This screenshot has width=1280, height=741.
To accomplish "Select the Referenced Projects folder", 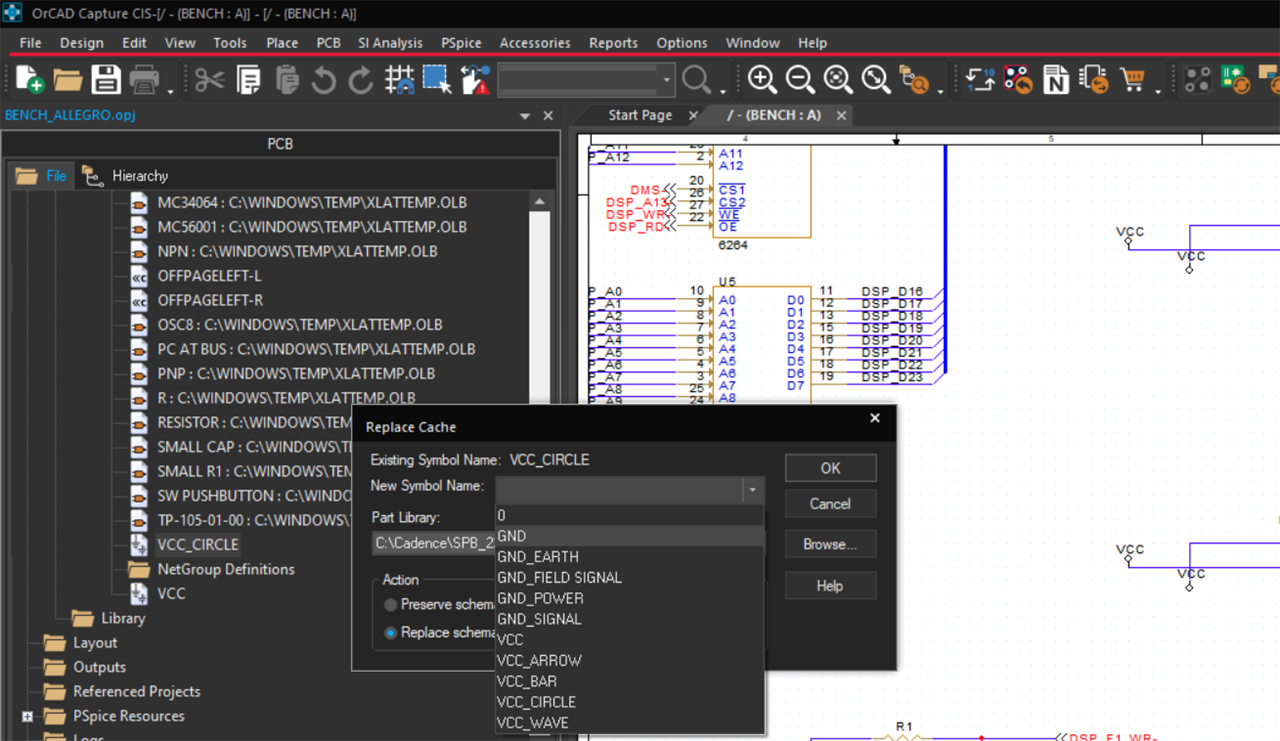I will pos(137,691).
